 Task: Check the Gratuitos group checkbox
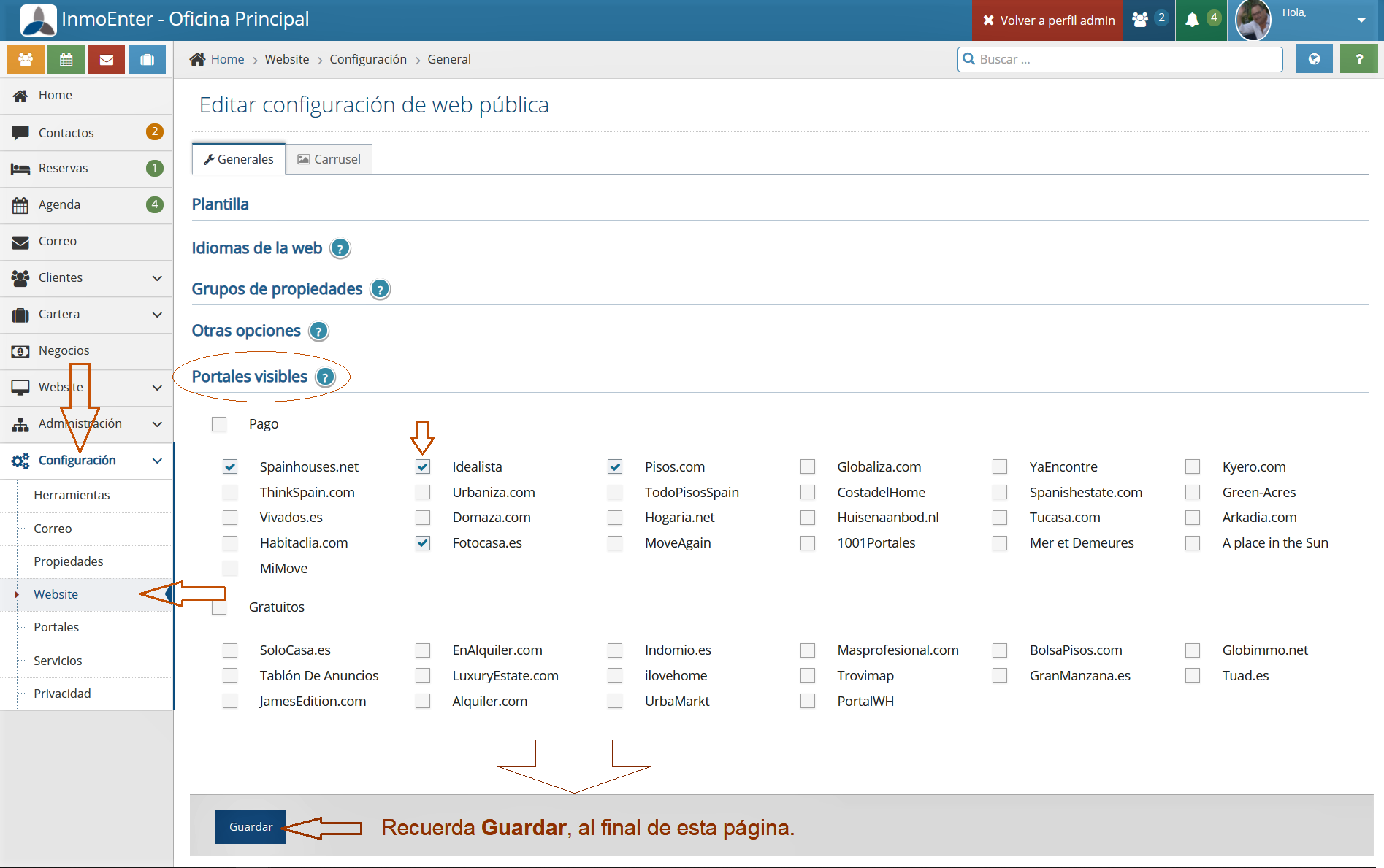pos(219,607)
